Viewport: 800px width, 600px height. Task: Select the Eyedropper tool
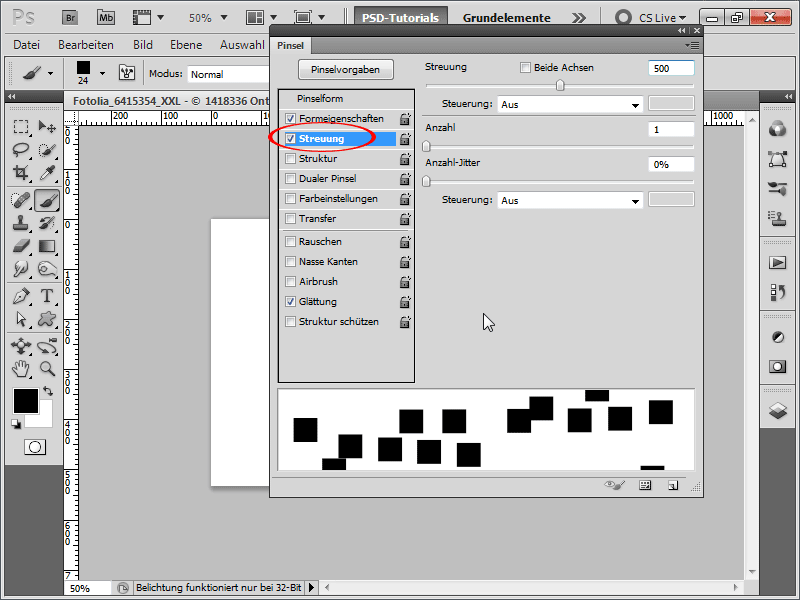coord(47,173)
